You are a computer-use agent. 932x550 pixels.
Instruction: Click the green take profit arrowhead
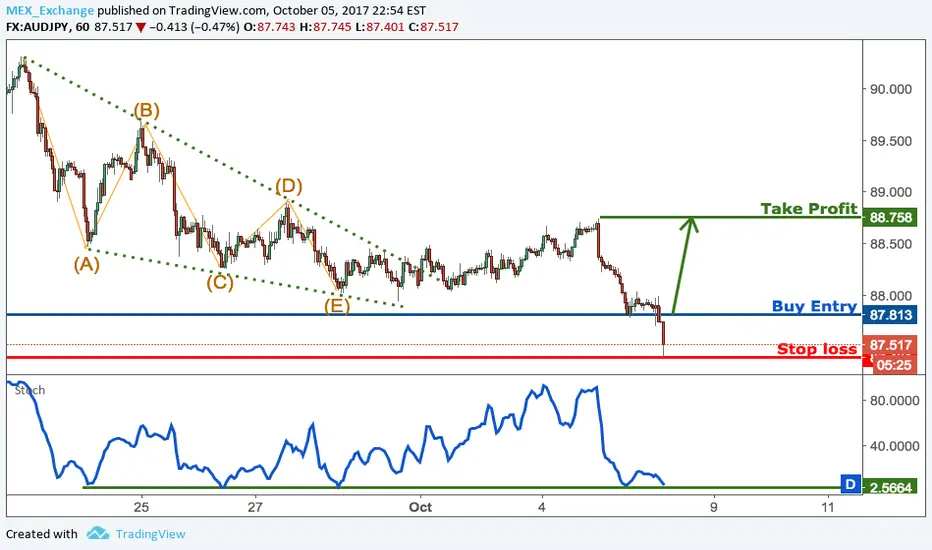690,224
